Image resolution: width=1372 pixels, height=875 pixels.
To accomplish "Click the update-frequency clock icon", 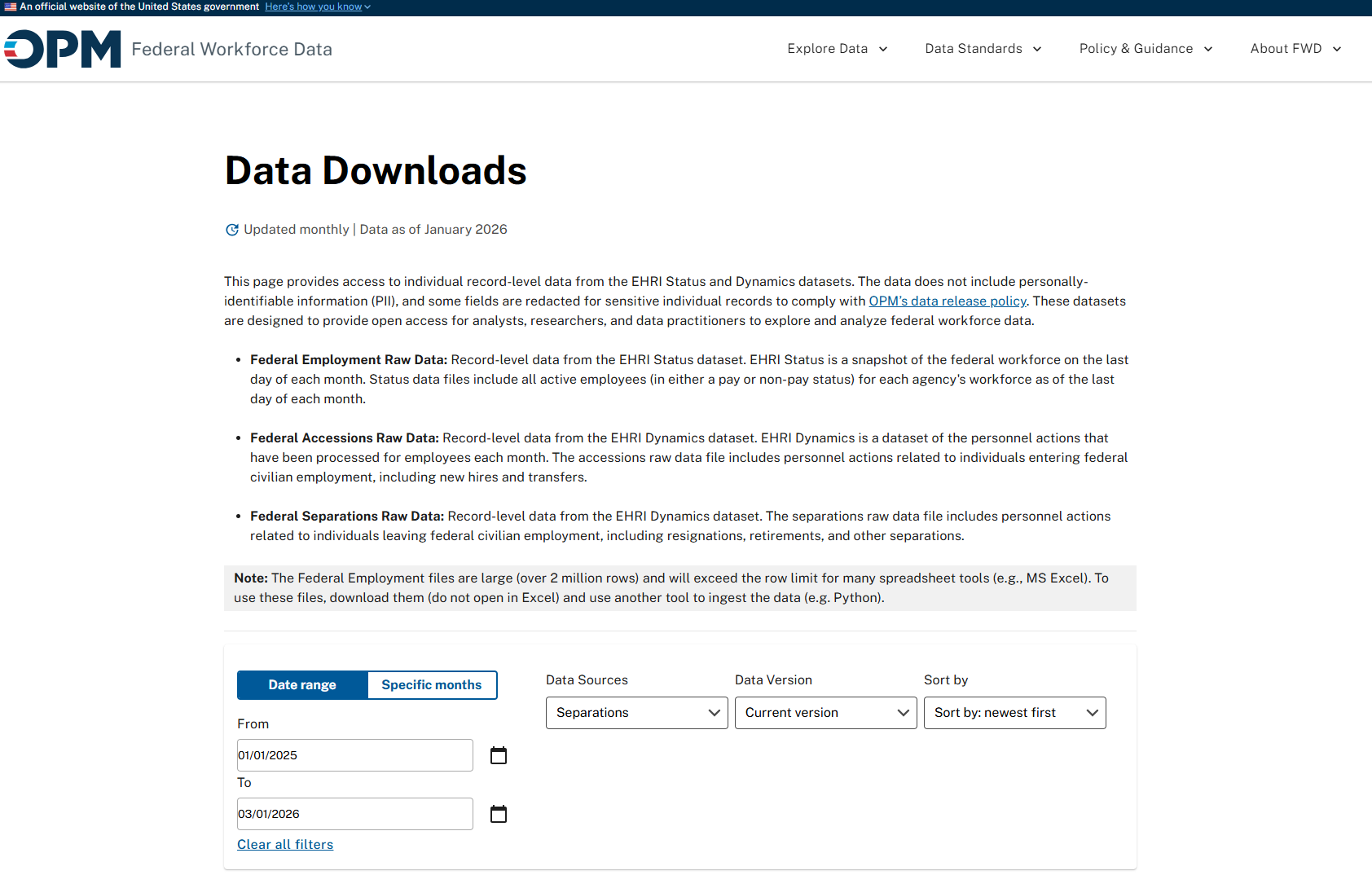I will click(231, 230).
